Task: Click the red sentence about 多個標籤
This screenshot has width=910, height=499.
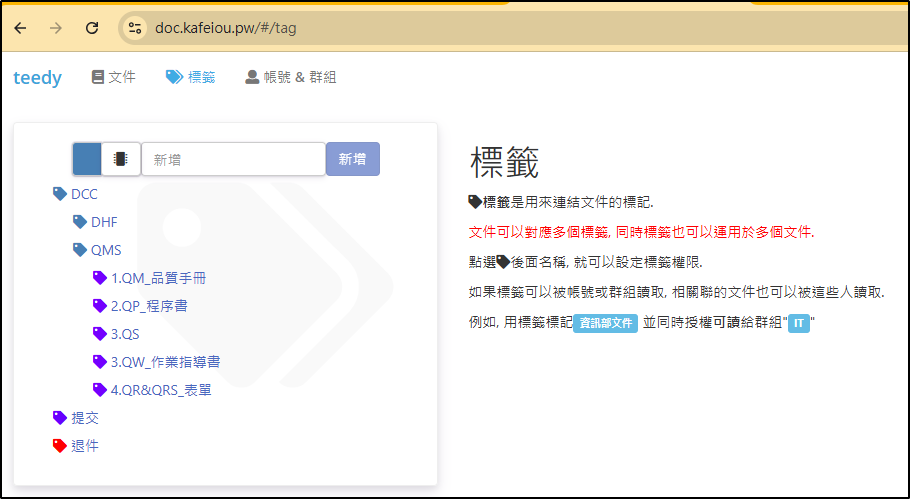Action: point(641,232)
